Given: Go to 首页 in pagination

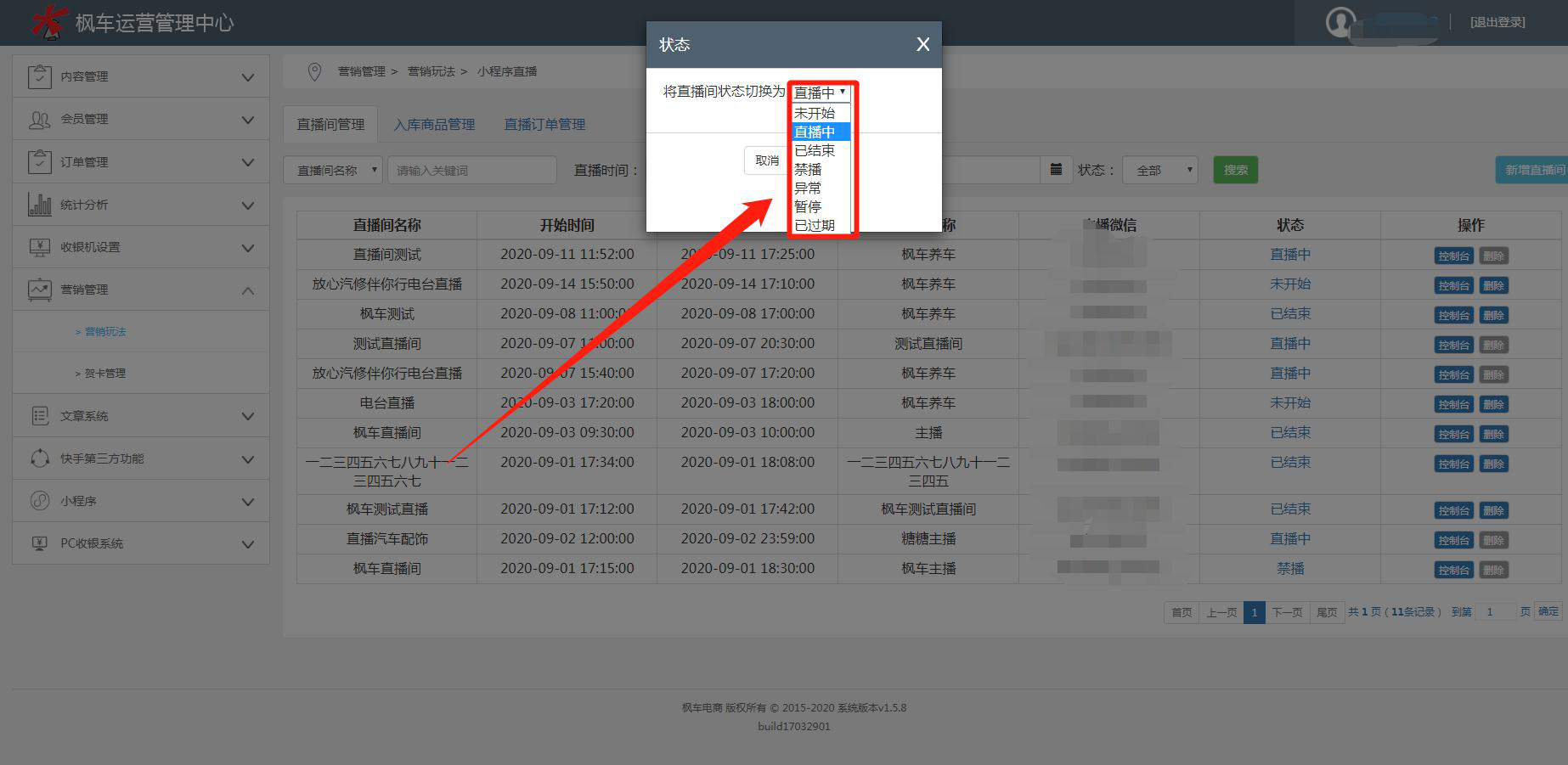Looking at the screenshot, I should [1182, 612].
